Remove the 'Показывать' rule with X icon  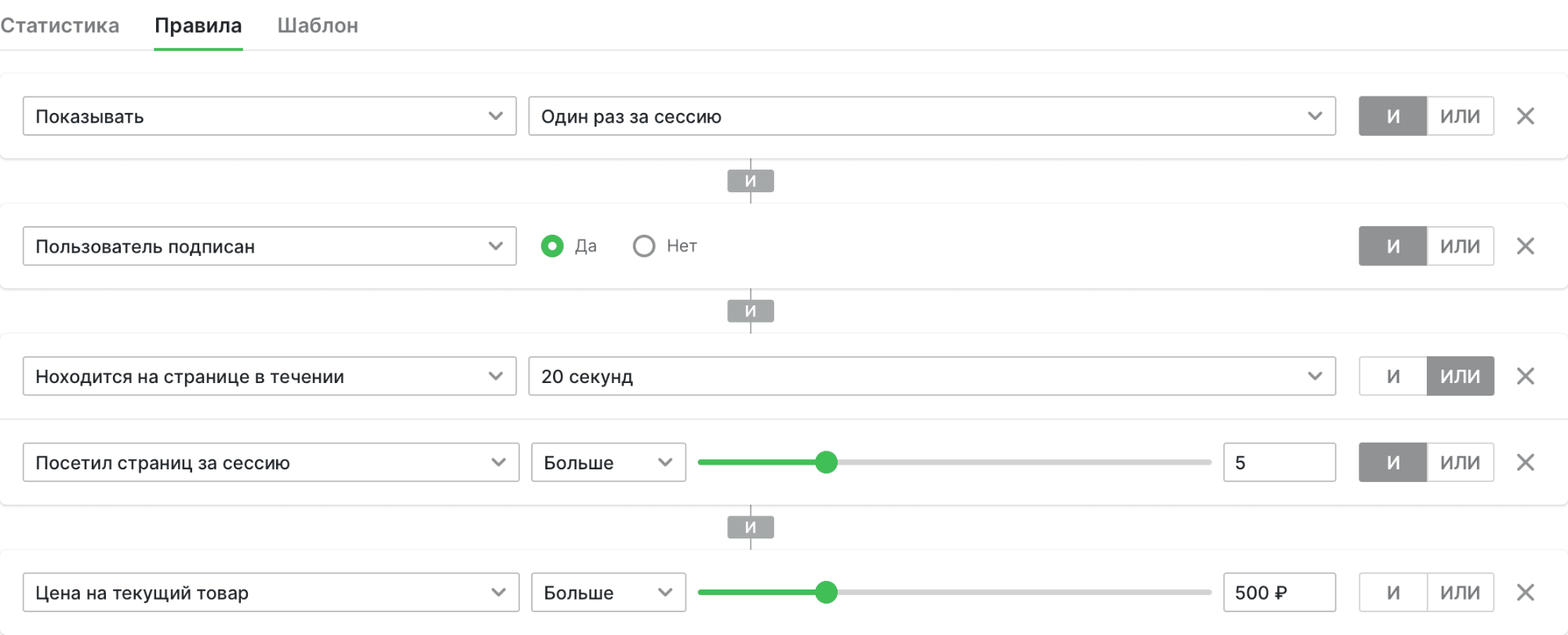click(x=1525, y=116)
